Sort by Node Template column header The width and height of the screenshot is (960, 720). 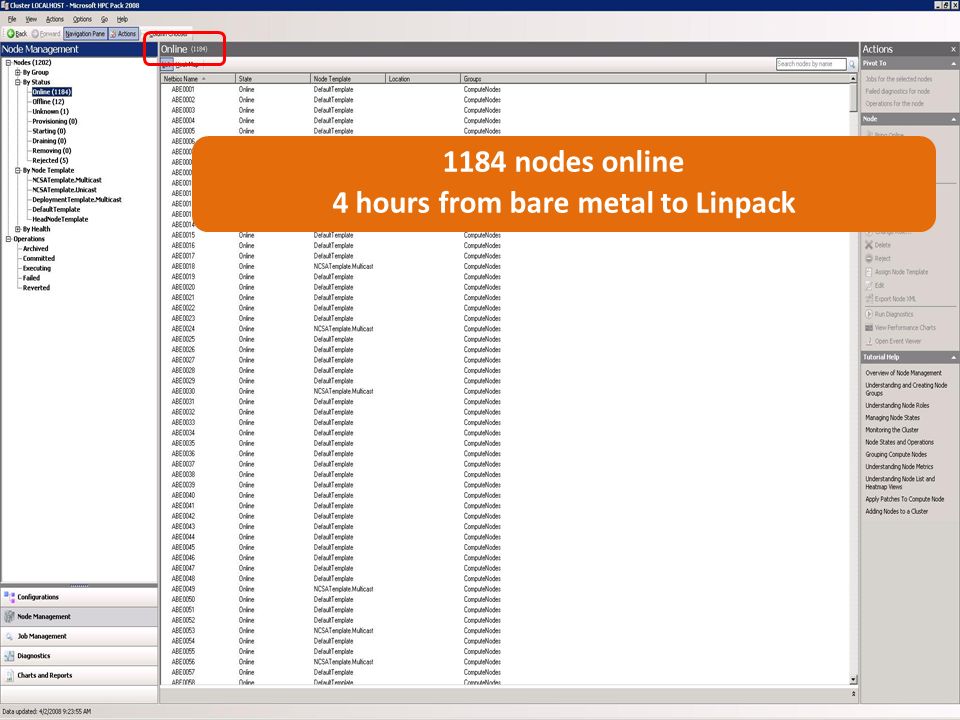[x=348, y=79]
